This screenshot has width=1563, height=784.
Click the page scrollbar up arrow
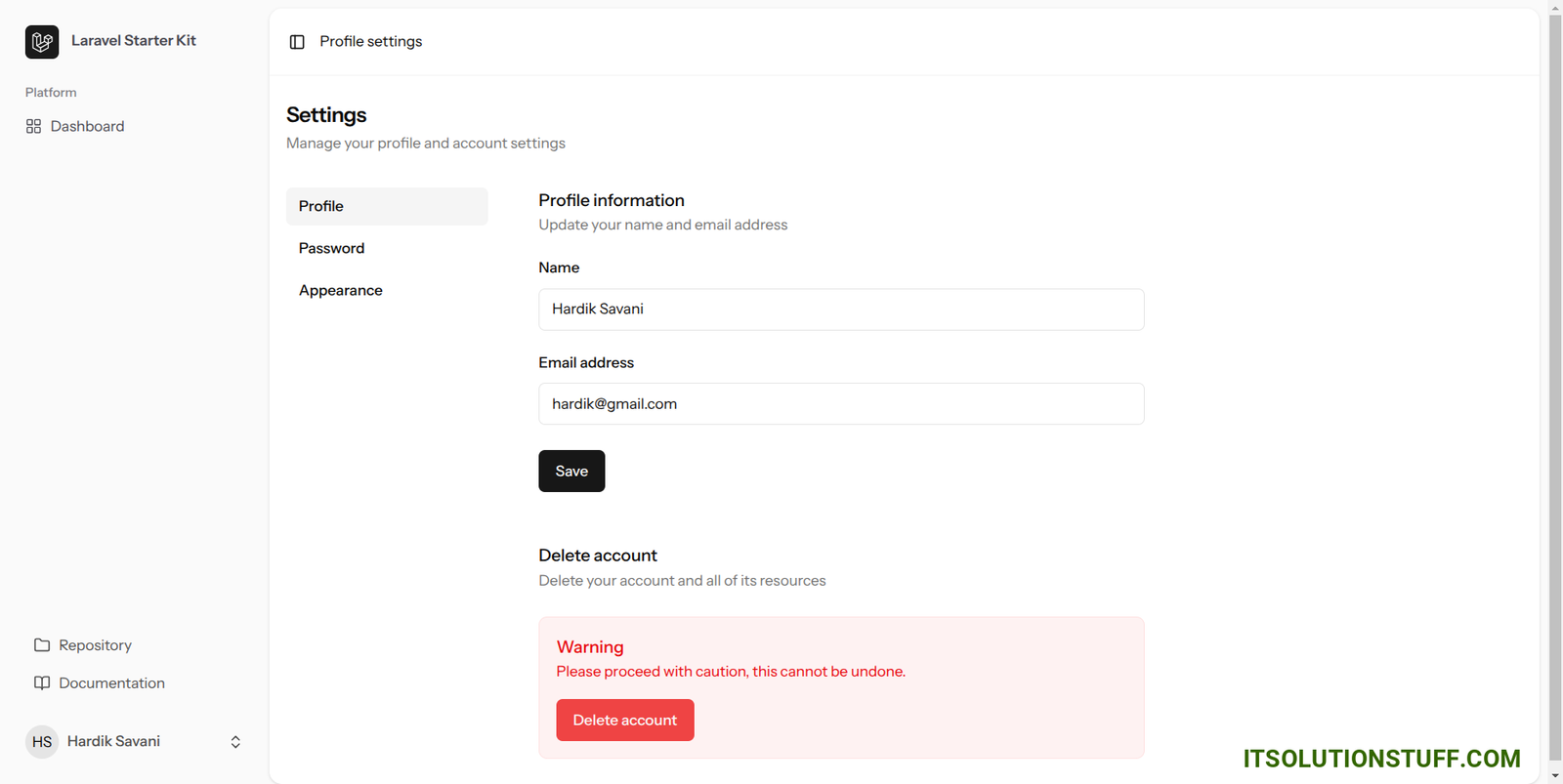(x=1555, y=8)
